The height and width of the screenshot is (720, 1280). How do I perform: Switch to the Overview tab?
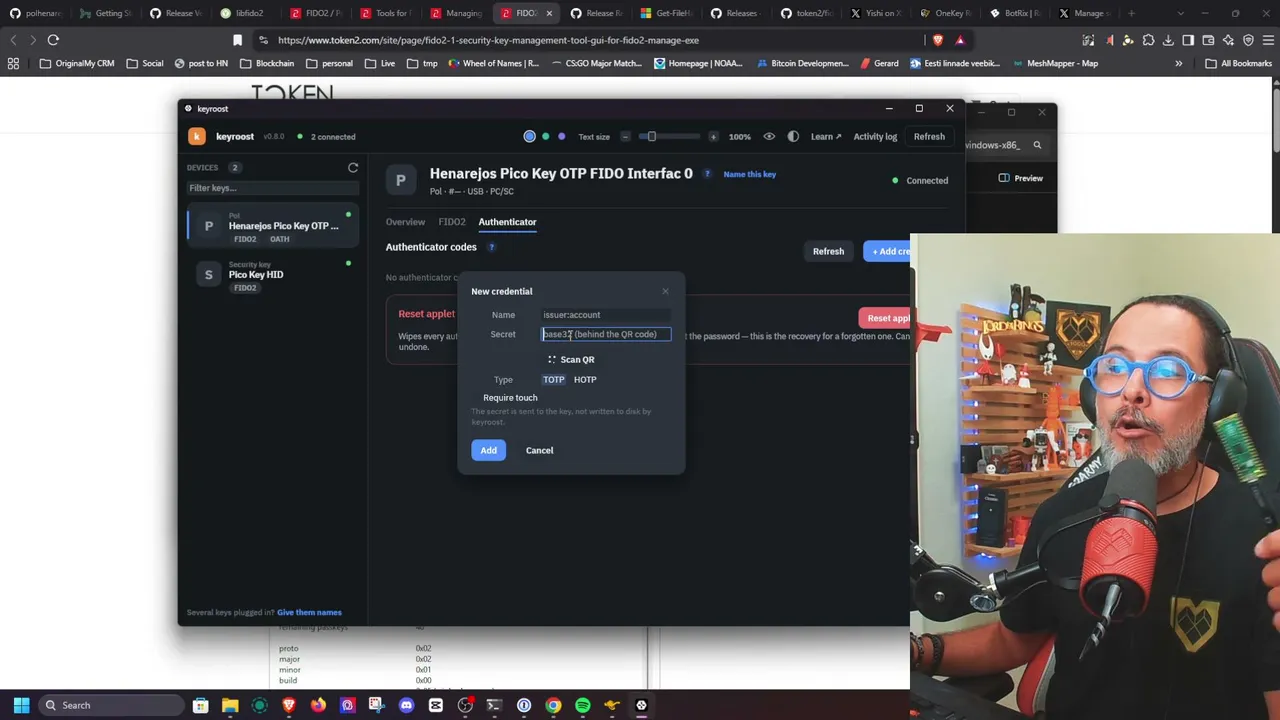point(405,222)
